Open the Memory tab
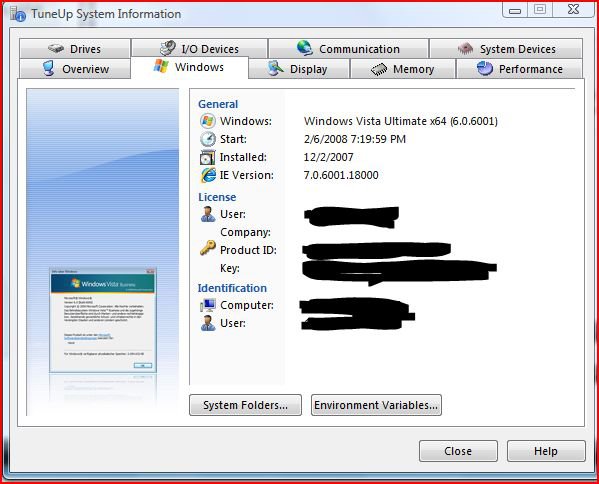Viewport: 599px width, 484px height. click(x=403, y=69)
